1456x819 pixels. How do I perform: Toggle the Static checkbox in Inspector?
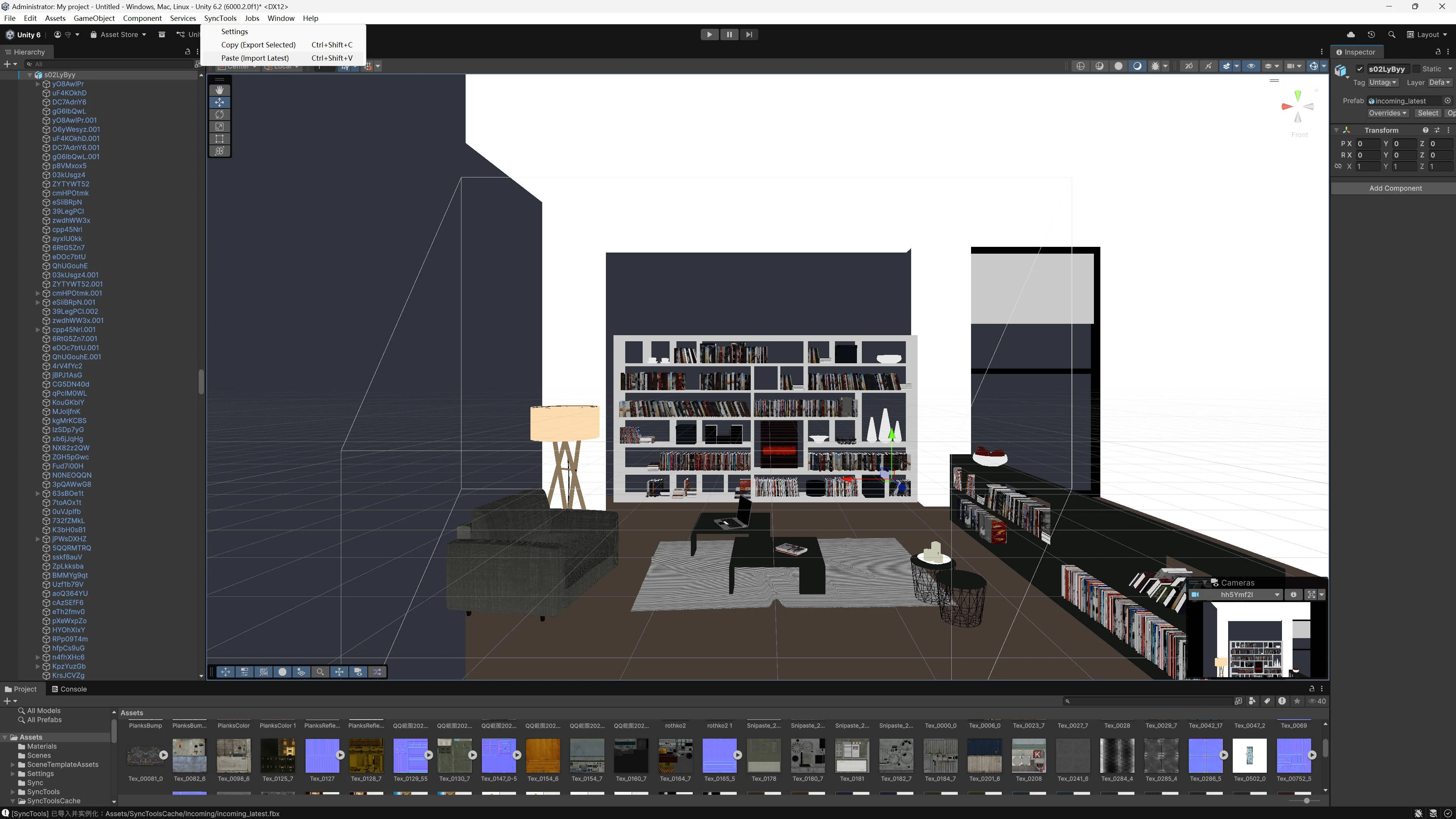click(1417, 69)
